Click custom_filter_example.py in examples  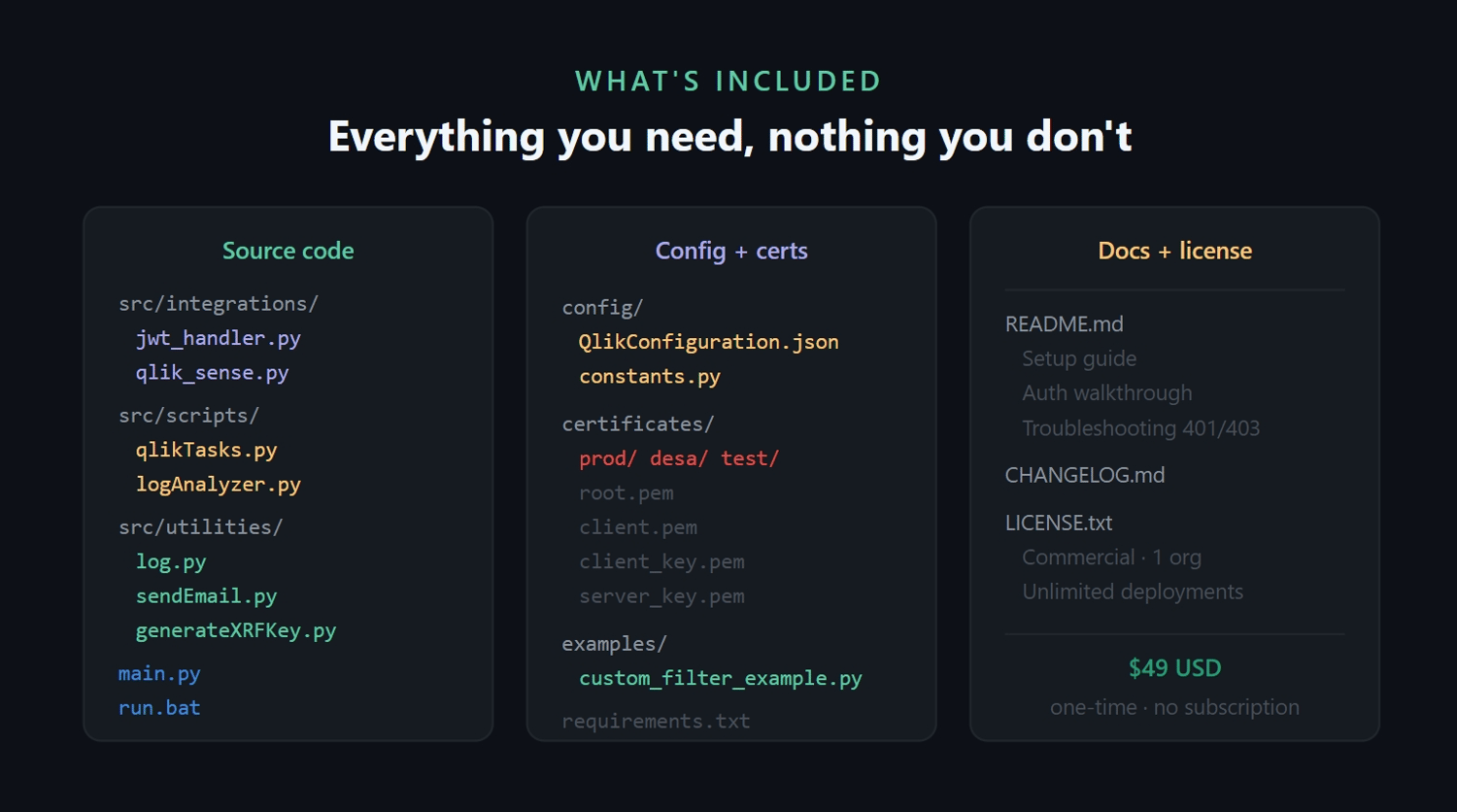click(x=720, y=678)
